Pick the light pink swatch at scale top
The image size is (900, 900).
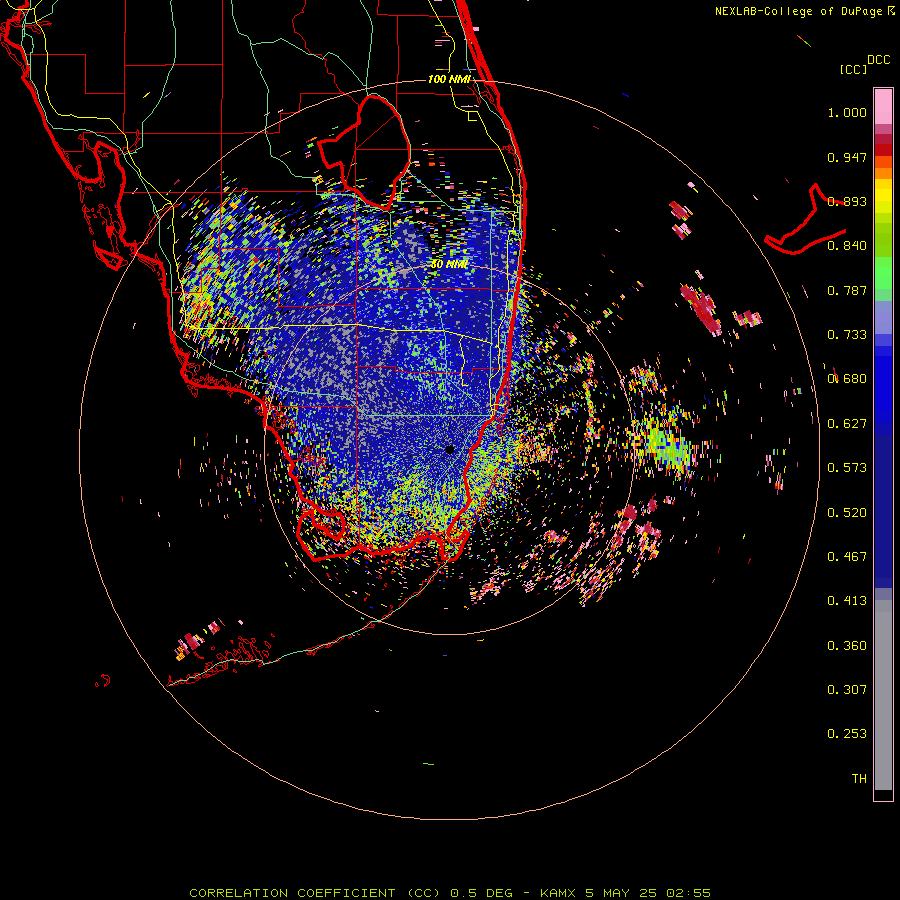pyautogui.click(x=883, y=107)
